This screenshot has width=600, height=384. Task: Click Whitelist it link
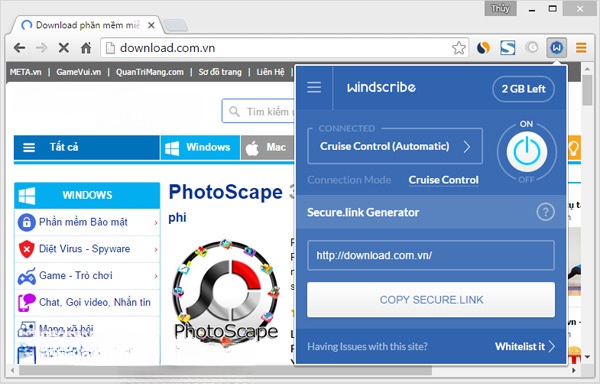[524, 347]
